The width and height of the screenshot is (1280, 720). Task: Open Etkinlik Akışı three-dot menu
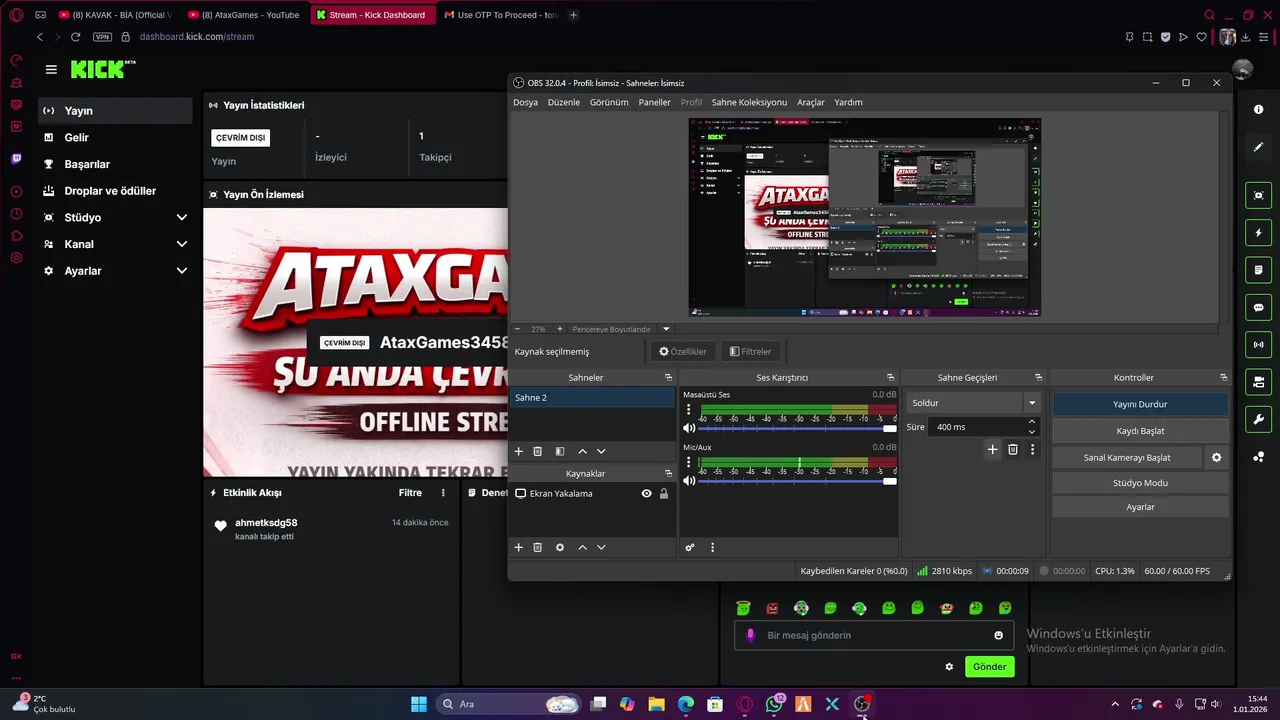[x=443, y=493]
